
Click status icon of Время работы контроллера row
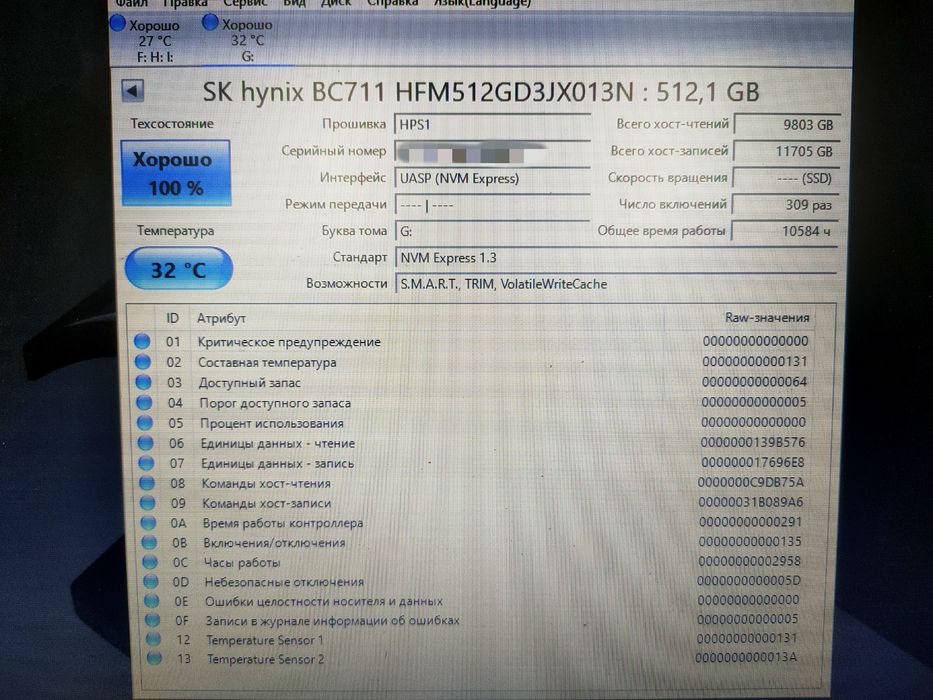(x=148, y=523)
